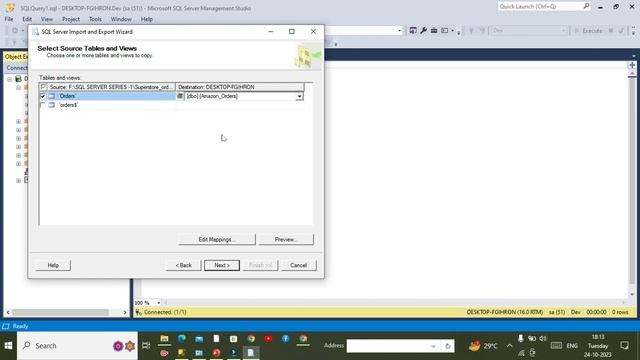This screenshot has width=640, height=360.
Task: Open the editor zoom 100 % dropdown
Action: tap(159, 303)
